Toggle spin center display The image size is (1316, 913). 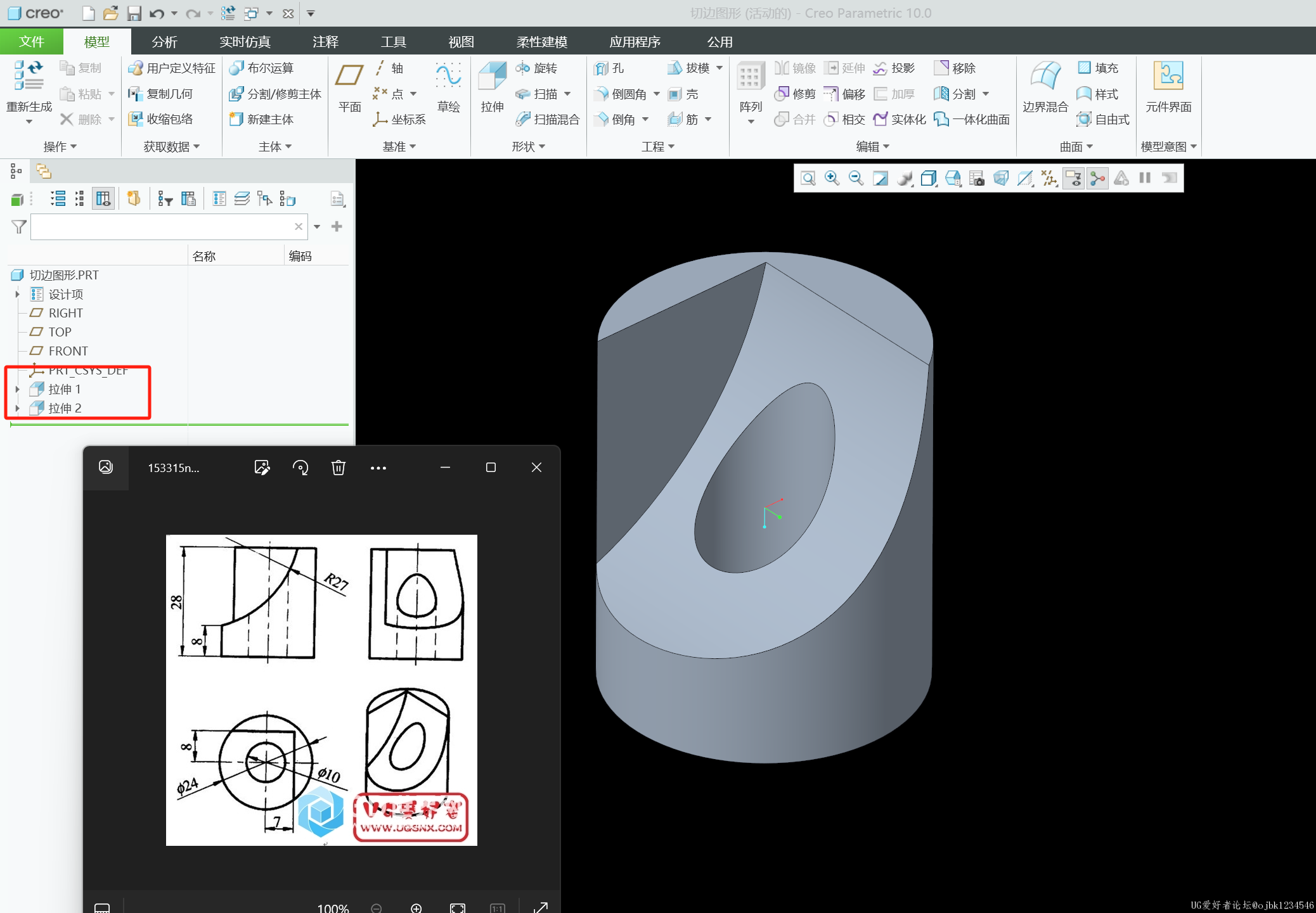tap(1097, 178)
